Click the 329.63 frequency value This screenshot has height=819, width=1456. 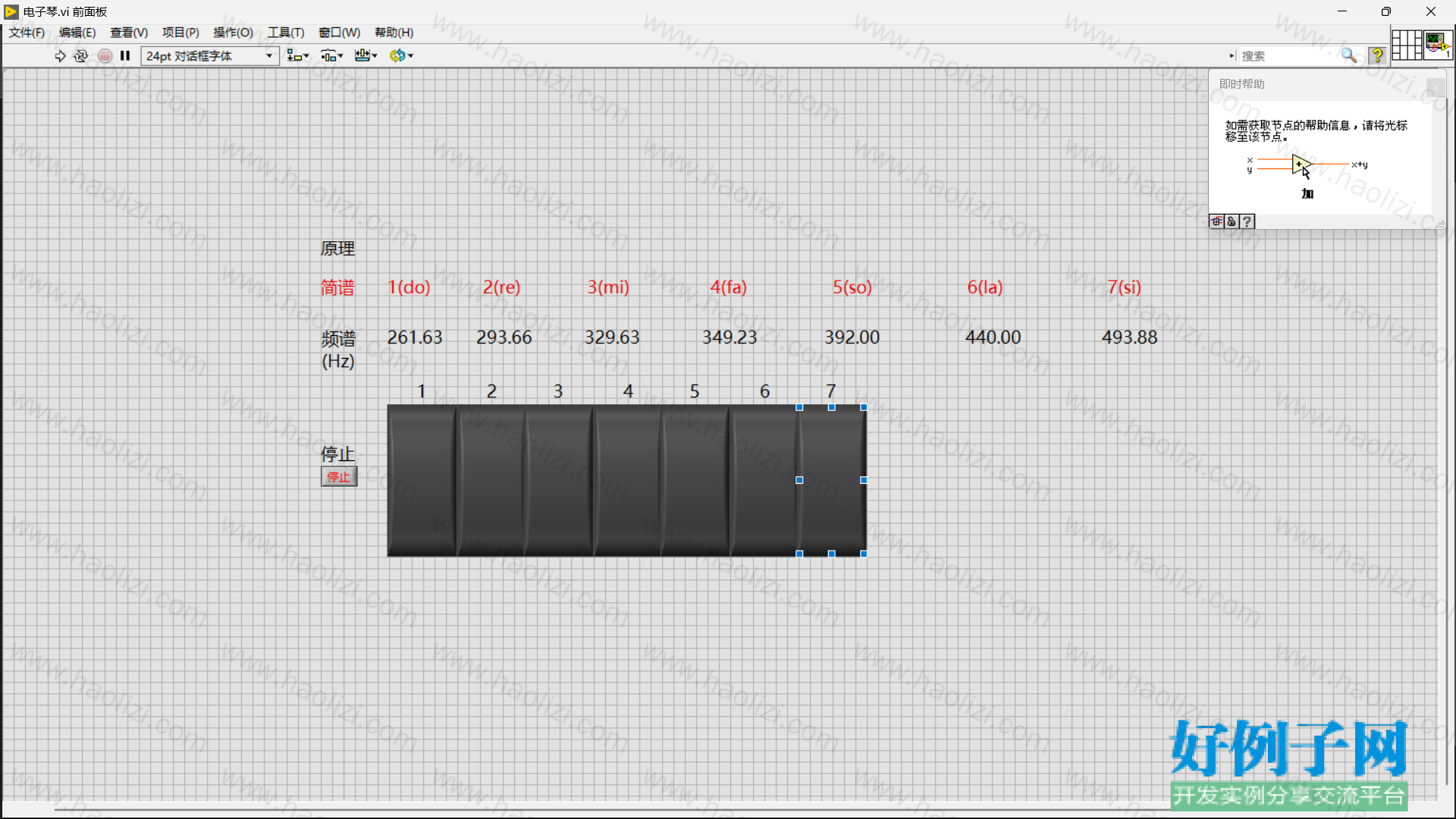(x=612, y=337)
